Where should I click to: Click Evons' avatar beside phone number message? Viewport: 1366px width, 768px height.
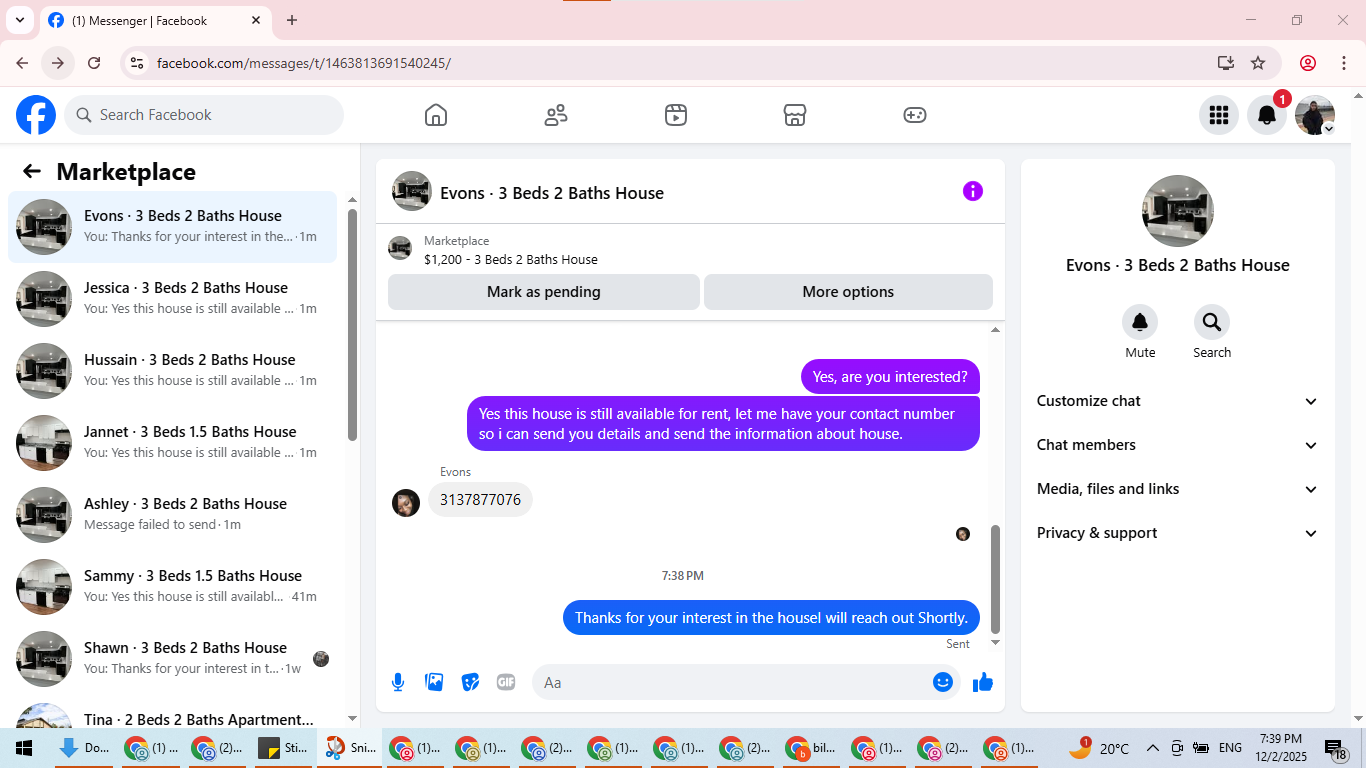point(406,503)
